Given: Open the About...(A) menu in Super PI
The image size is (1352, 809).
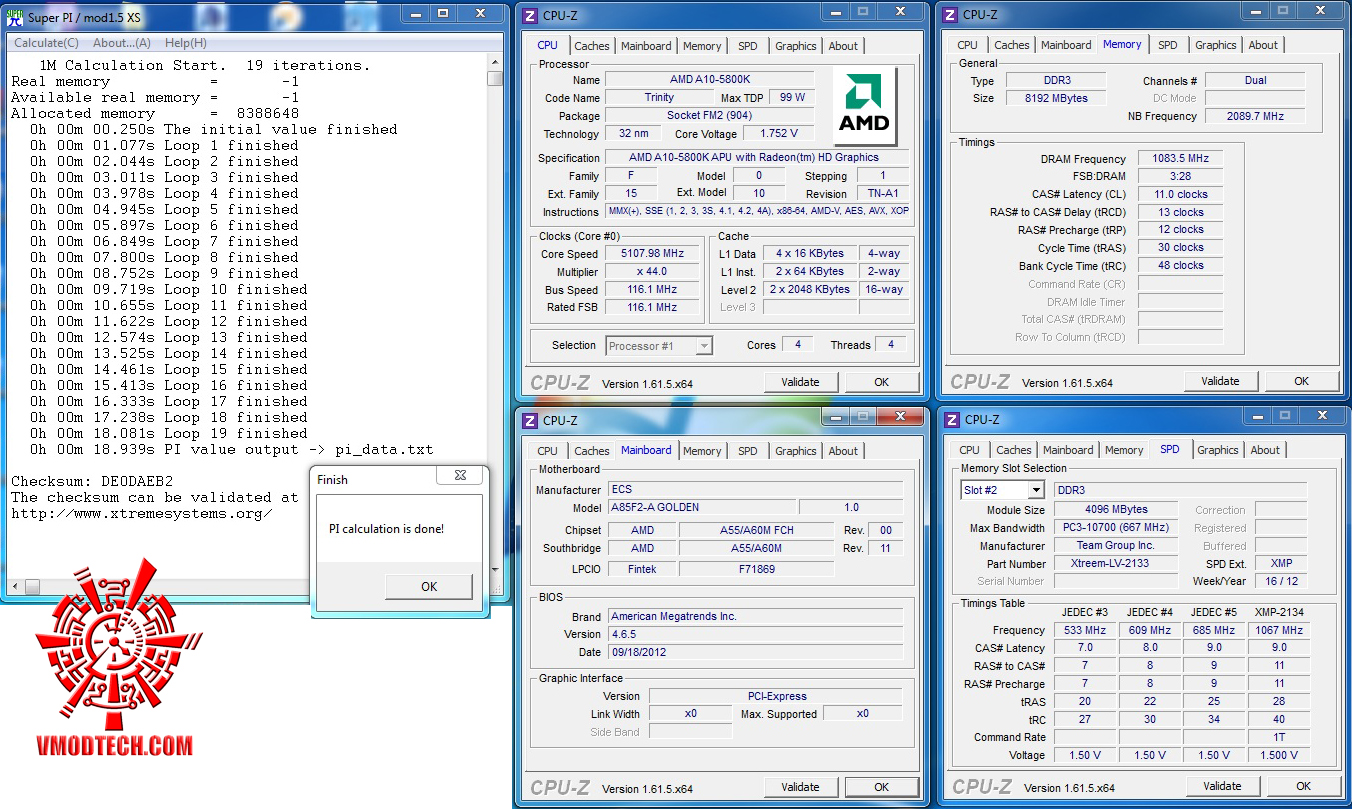Looking at the screenshot, I should click(122, 43).
